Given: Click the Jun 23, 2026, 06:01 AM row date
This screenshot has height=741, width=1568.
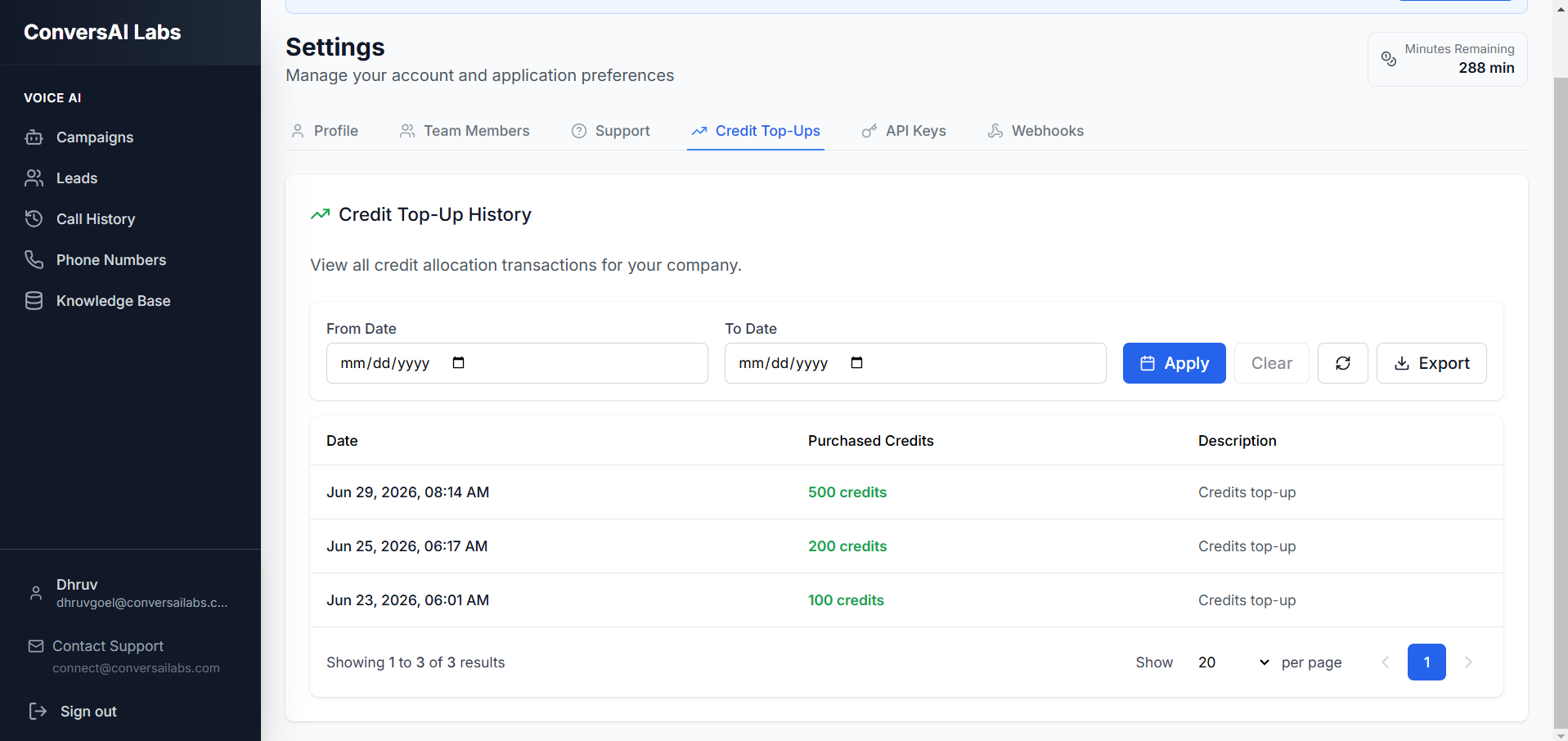Looking at the screenshot, I should click(x=407, y=600).
